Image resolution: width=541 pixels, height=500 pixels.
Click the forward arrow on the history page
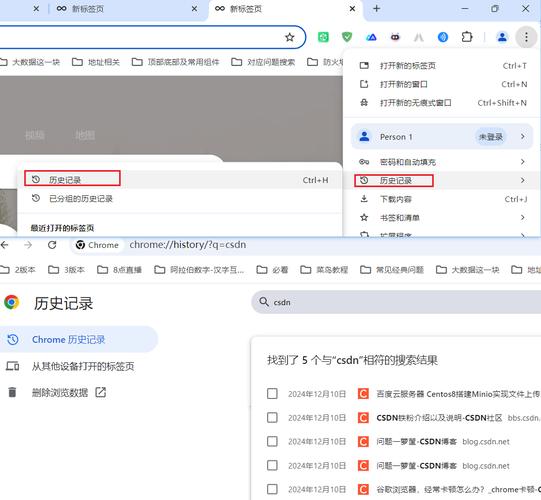tap(28, 245)
